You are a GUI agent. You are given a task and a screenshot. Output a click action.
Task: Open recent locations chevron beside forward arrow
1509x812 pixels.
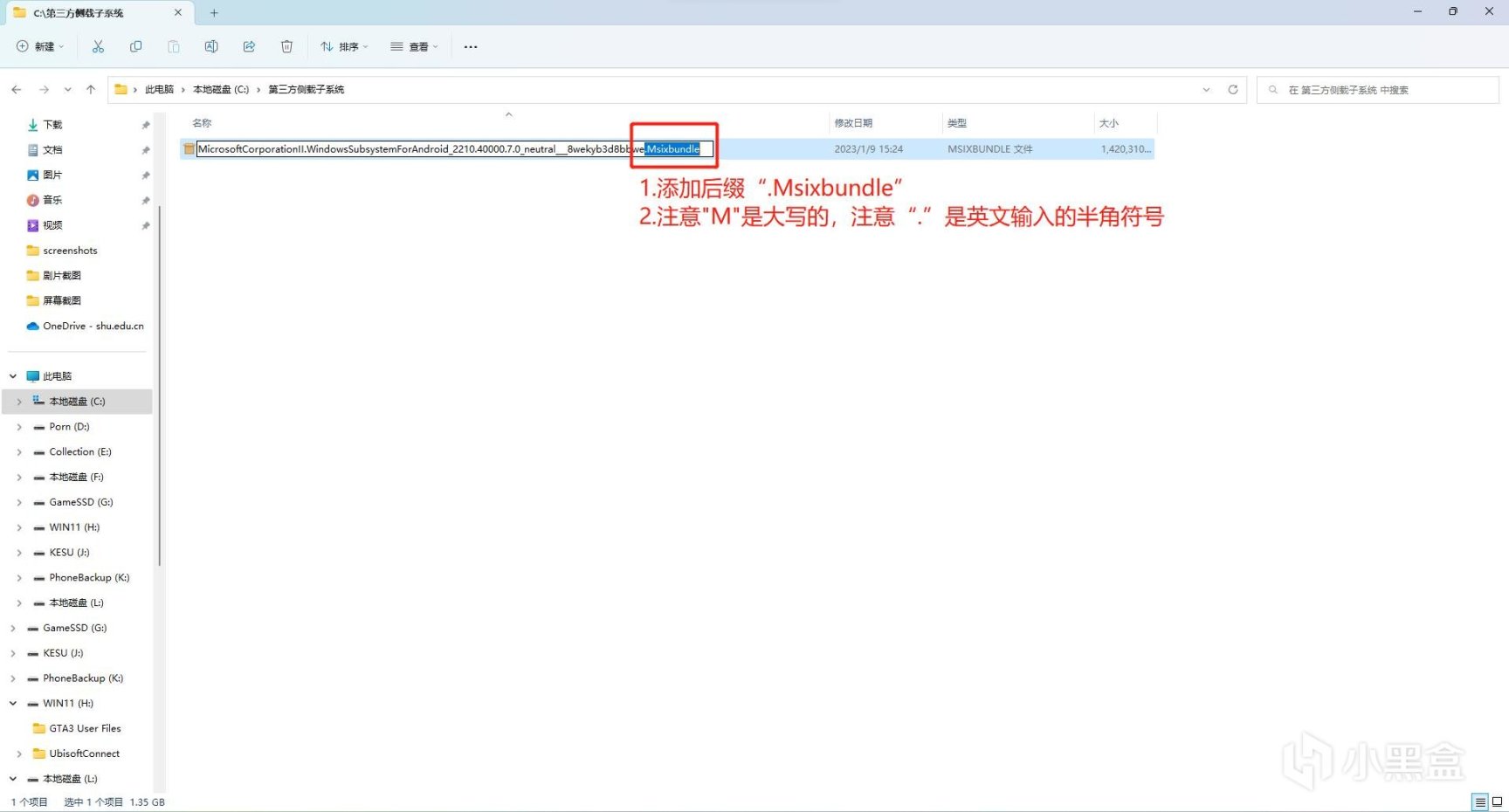coord(67,89)
